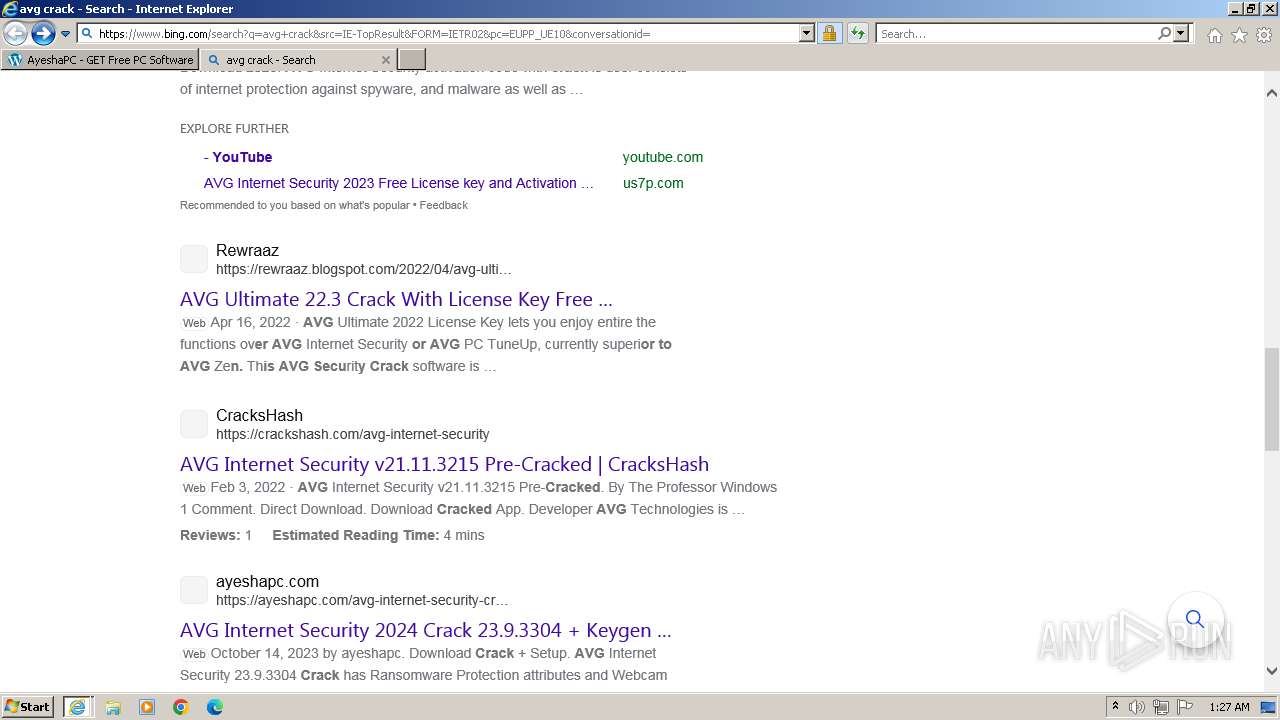Open the crackshash.com/avg-internet-security URL
Image resolution: width=1280 pixels, height=720 pixels.
pos(353,434)
